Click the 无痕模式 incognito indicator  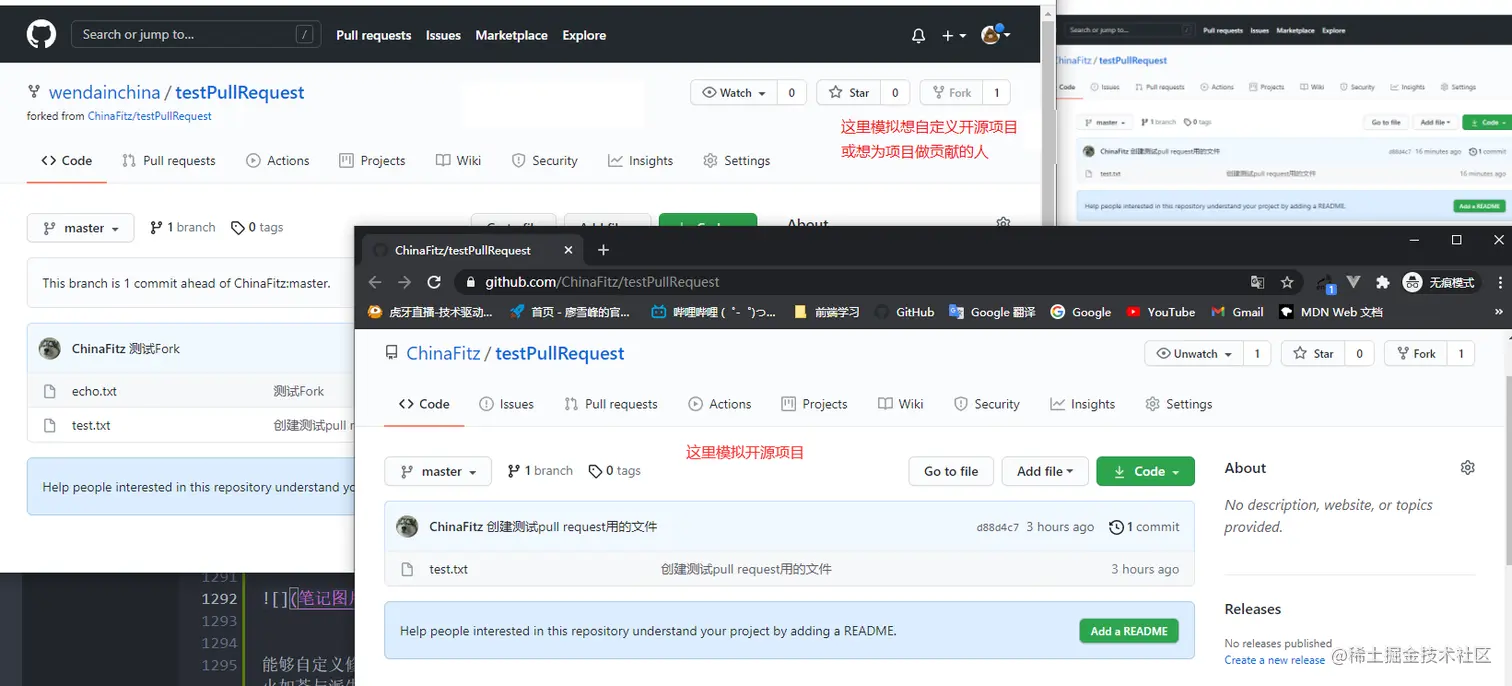coord(1440,282)
